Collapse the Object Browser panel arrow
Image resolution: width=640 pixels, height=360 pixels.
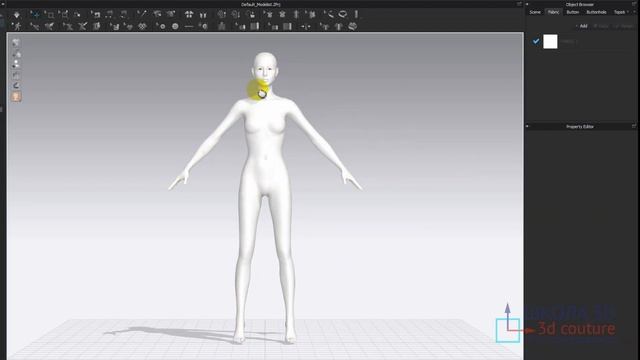point(527,4)
